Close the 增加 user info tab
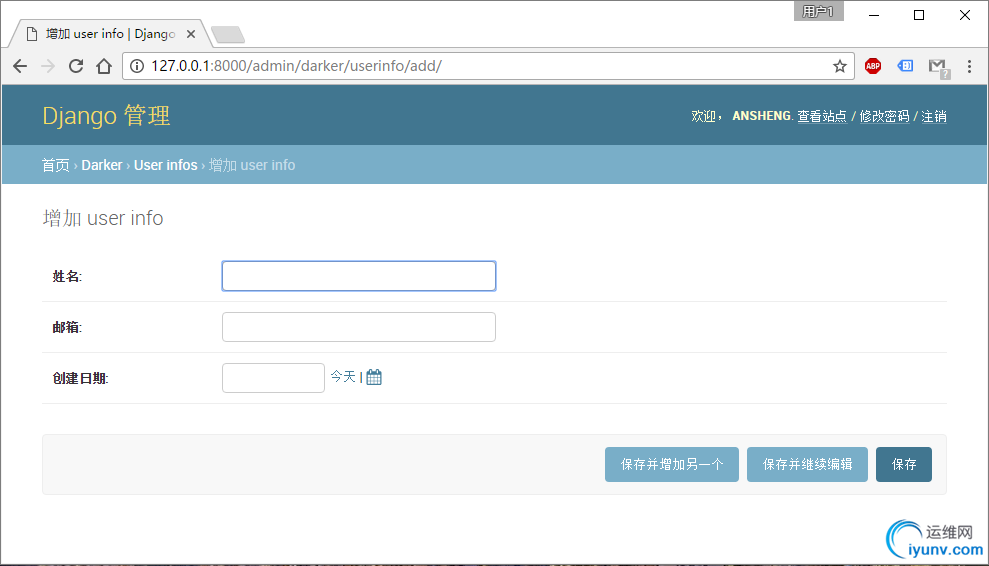Screen dimensions: 989x566 pos(191,34)
